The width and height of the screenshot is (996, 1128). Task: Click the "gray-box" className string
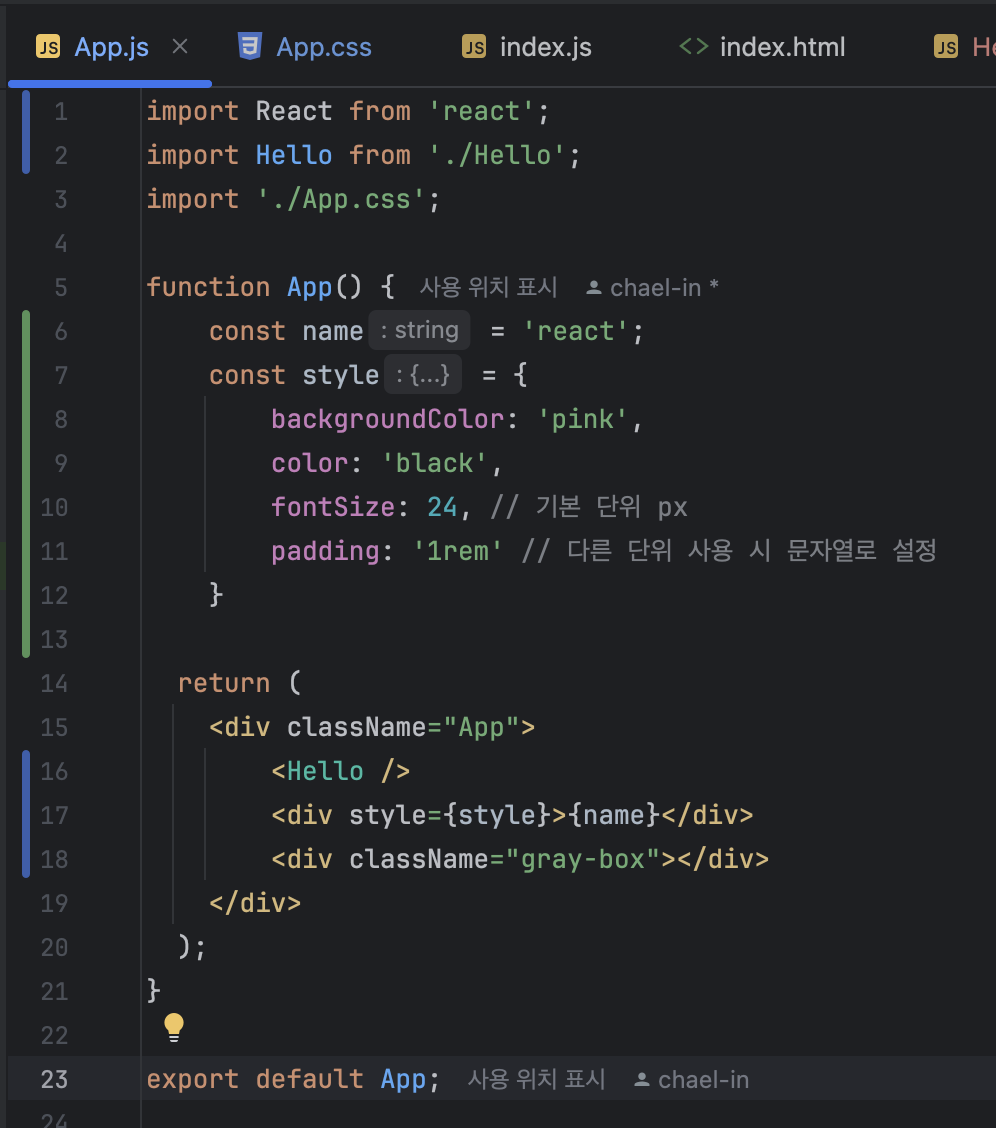(x=582, y=859)
